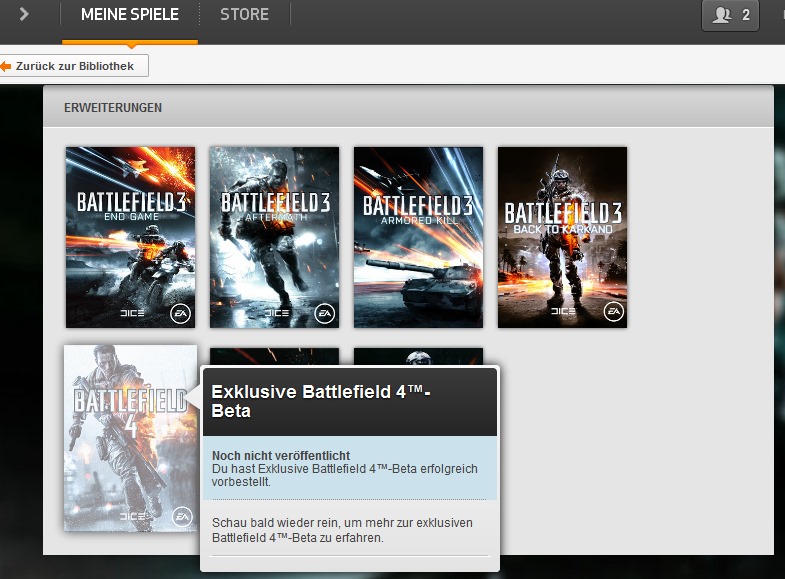Viewport: 785px width, 579px height.
Task: Open Battlefield 3 Aftermath expansion tile
Action: [274, 237]
